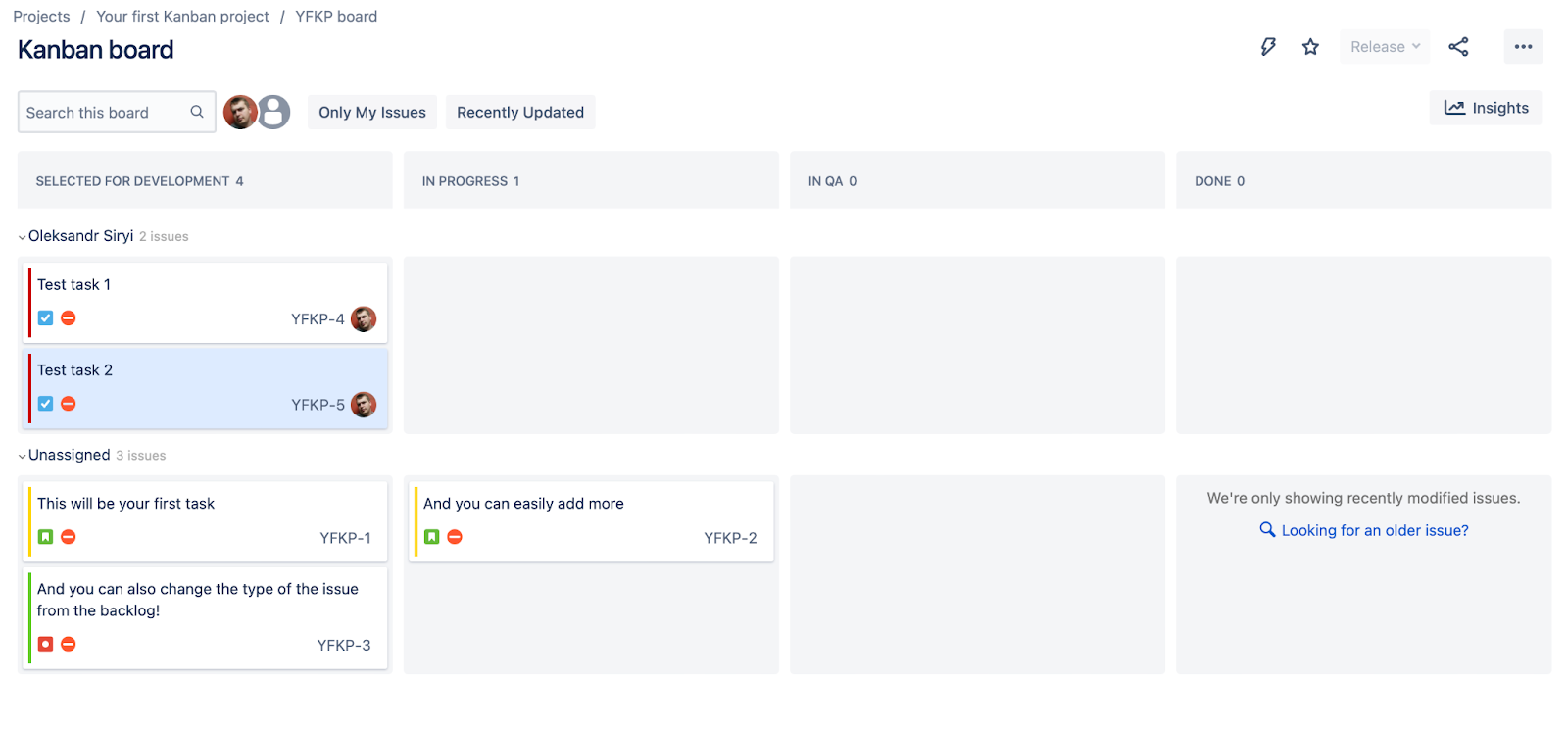
Task: Go to Projects in the breadcrumb
Action: [x=41, y=17]
